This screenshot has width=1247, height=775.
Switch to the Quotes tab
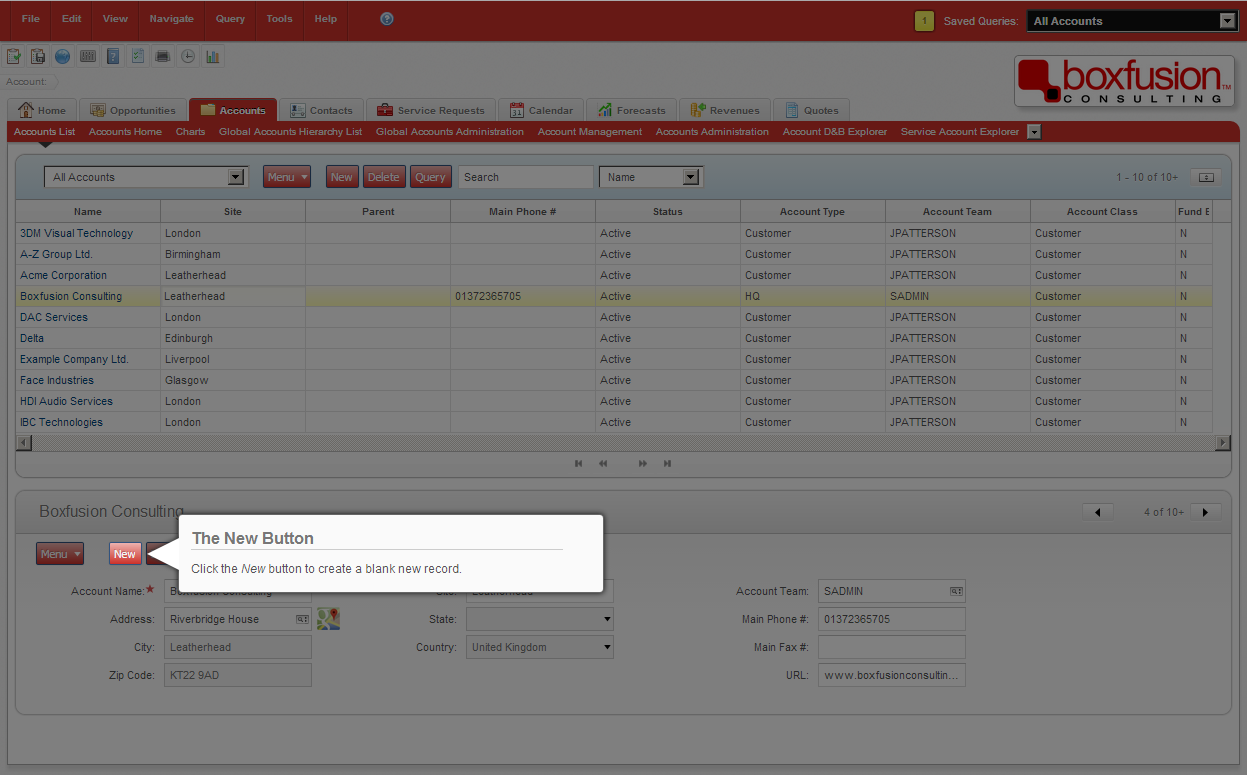pyautogui.click(x=811, y=110)
